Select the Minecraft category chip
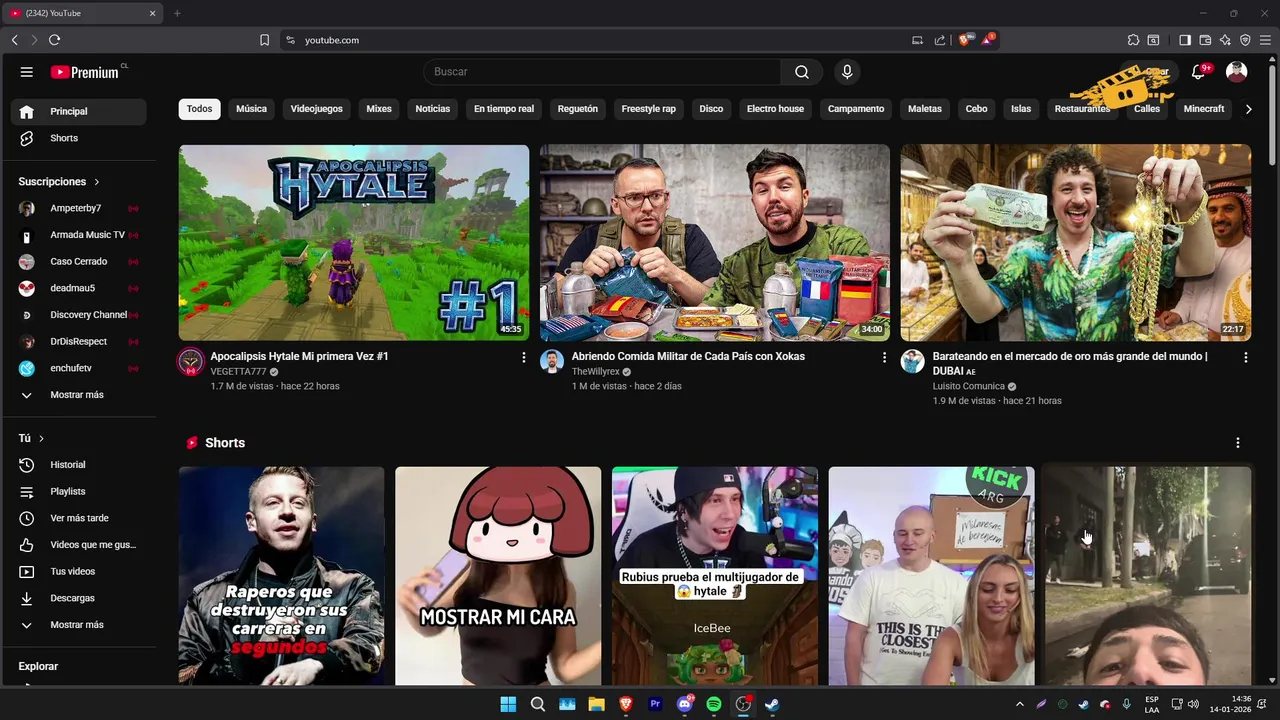This screenshot has height=720, width=1280. [x=1204, y=109]
